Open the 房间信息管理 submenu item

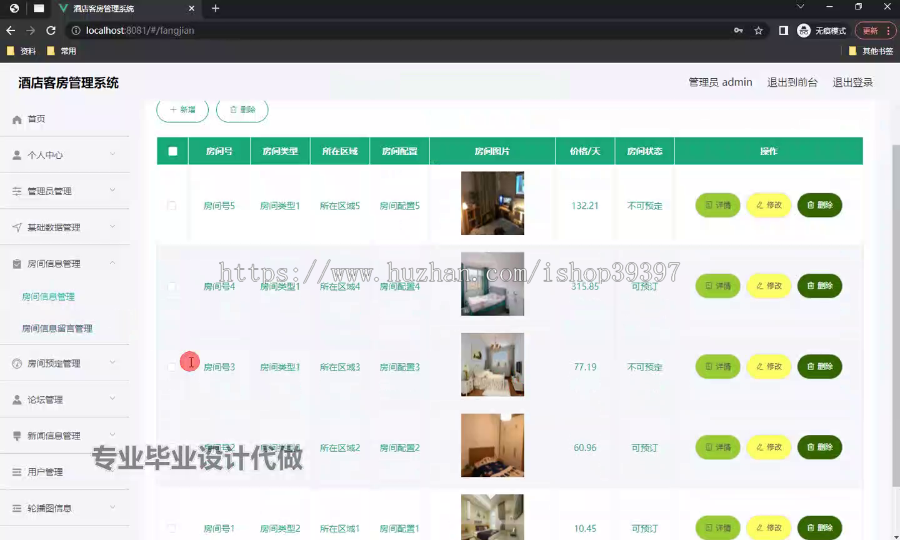pyautogui.click(x=48, y=297)
